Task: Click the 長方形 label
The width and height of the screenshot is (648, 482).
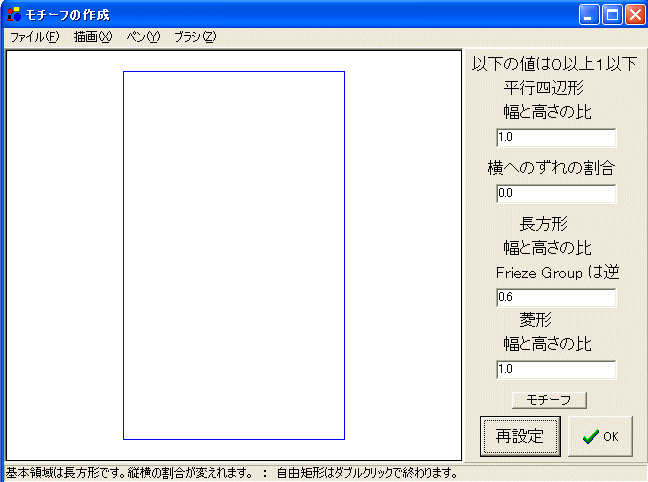Action: [x=543, y=224]
